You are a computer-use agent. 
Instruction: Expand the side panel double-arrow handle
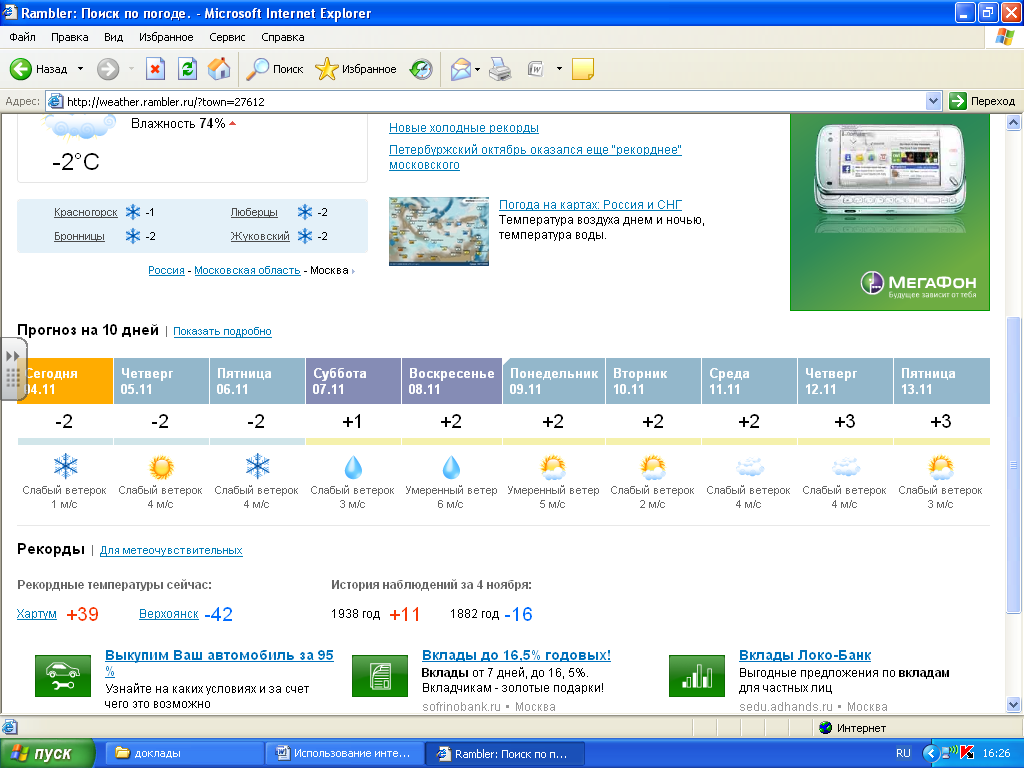click(x=11, y=356)
